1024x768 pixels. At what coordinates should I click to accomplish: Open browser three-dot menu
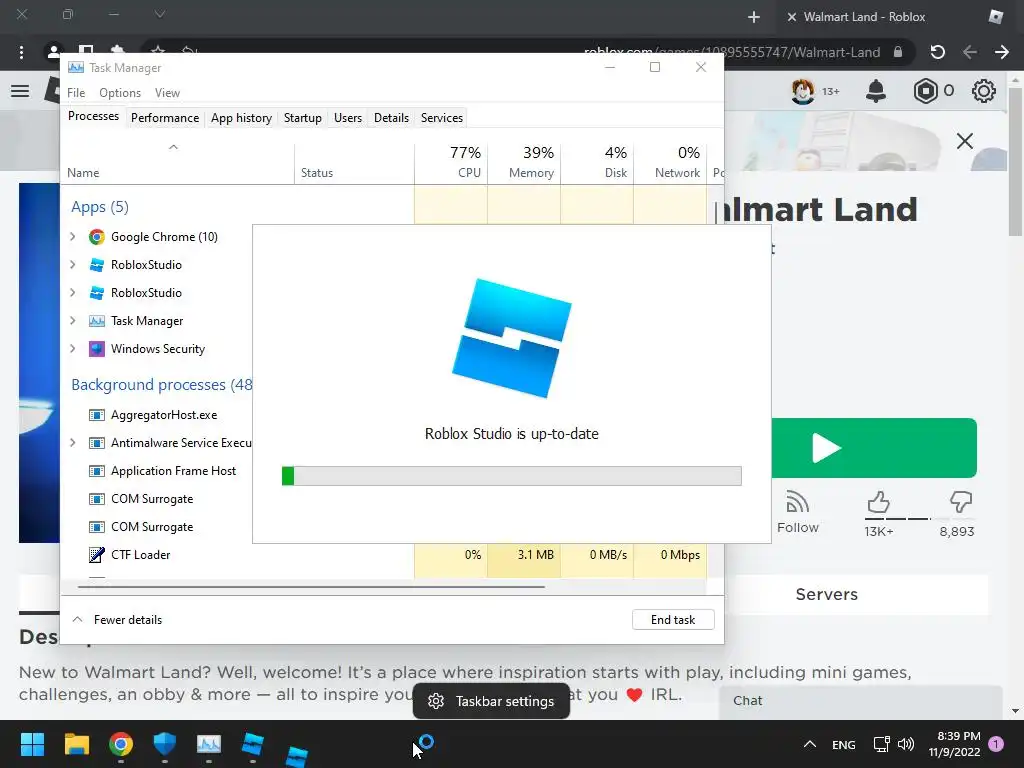coord(22,52)
